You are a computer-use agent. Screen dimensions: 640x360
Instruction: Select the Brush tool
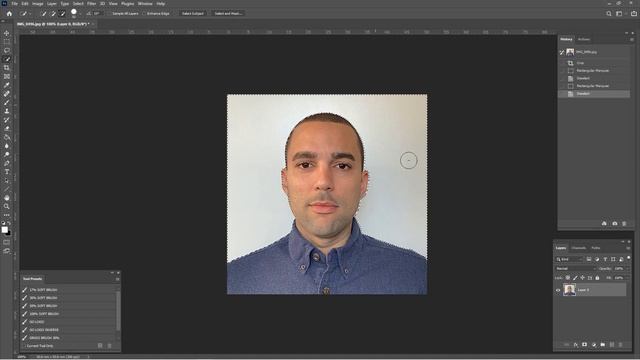[x=7, y=102]
